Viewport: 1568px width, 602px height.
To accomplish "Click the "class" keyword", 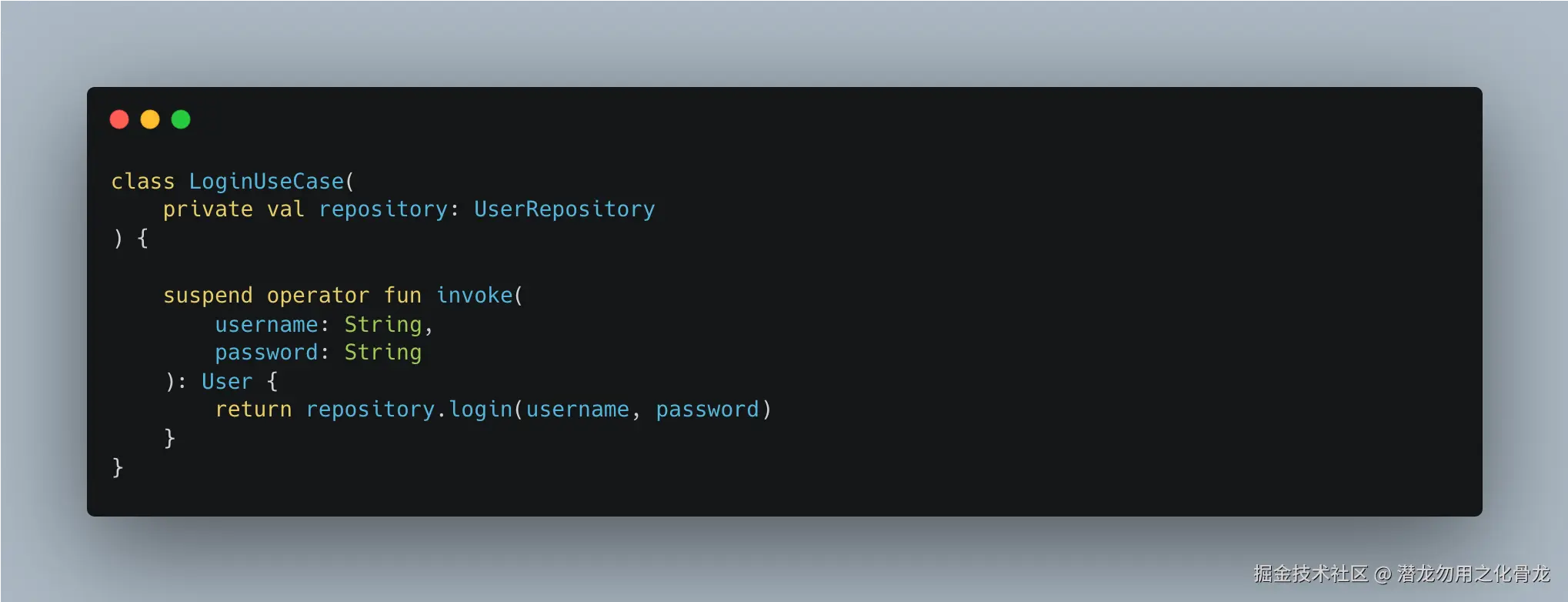I will coord(143,182).
